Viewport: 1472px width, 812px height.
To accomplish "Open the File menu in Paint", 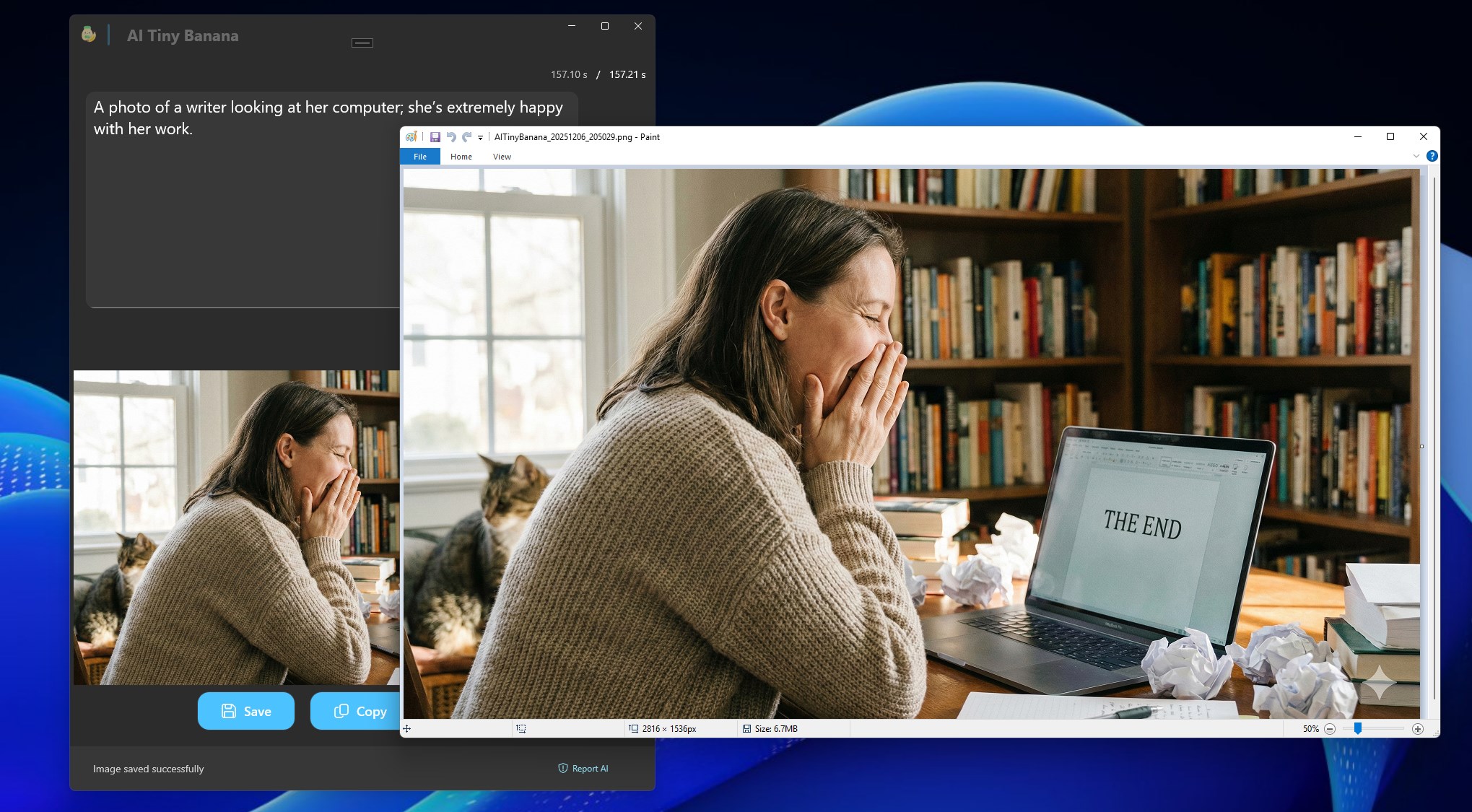I will click(x=420, y=157).
